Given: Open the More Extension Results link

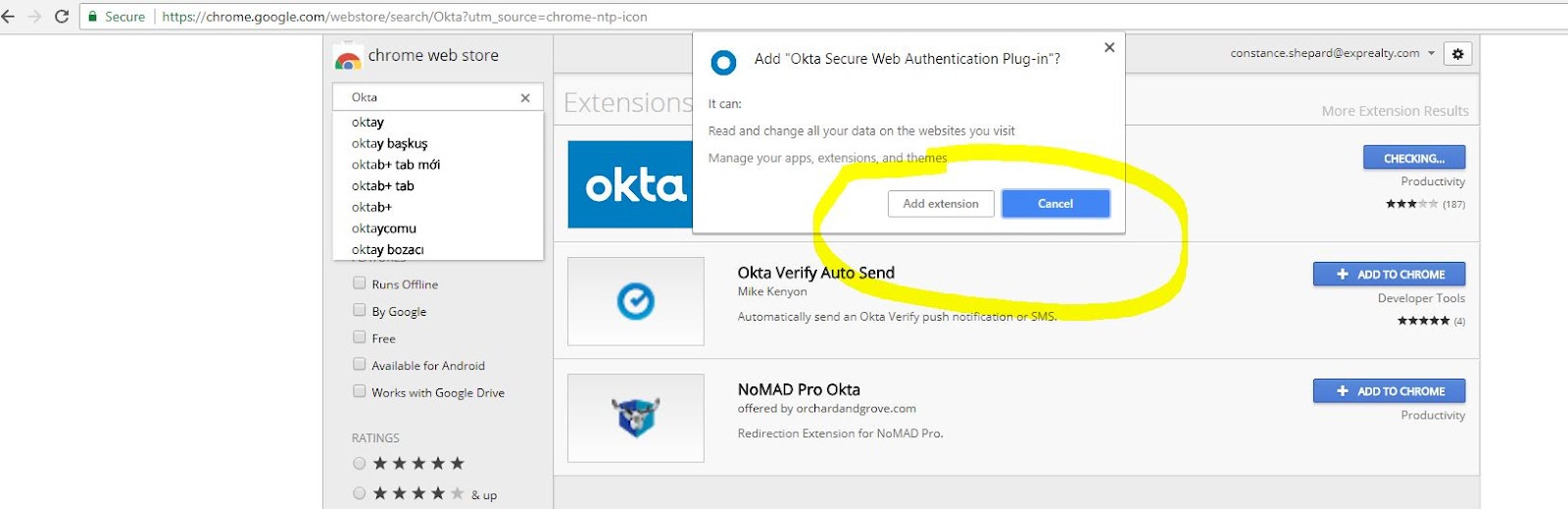Looking at the screenshot, I should (x=1395, y=111).
